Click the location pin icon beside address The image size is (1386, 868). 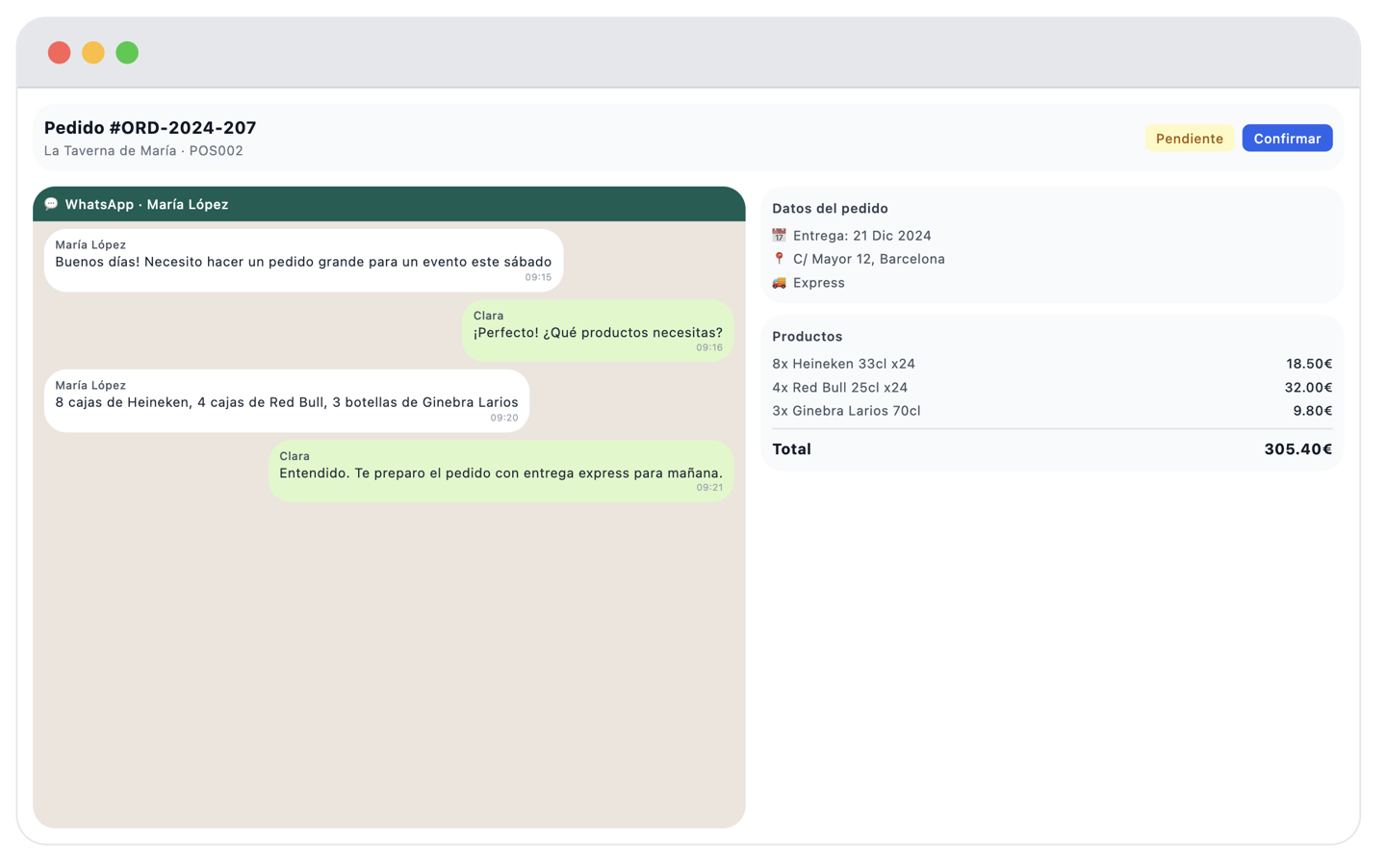click(779, 259)
